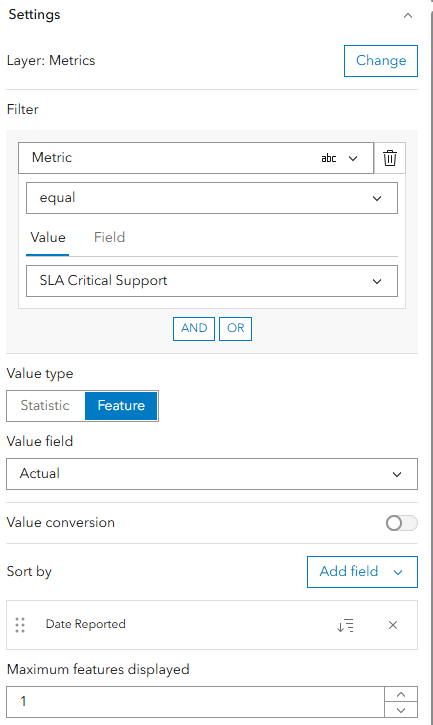Click the Maximum features displayed input box
The image size is (433, 725).
(x=195, y=702)
